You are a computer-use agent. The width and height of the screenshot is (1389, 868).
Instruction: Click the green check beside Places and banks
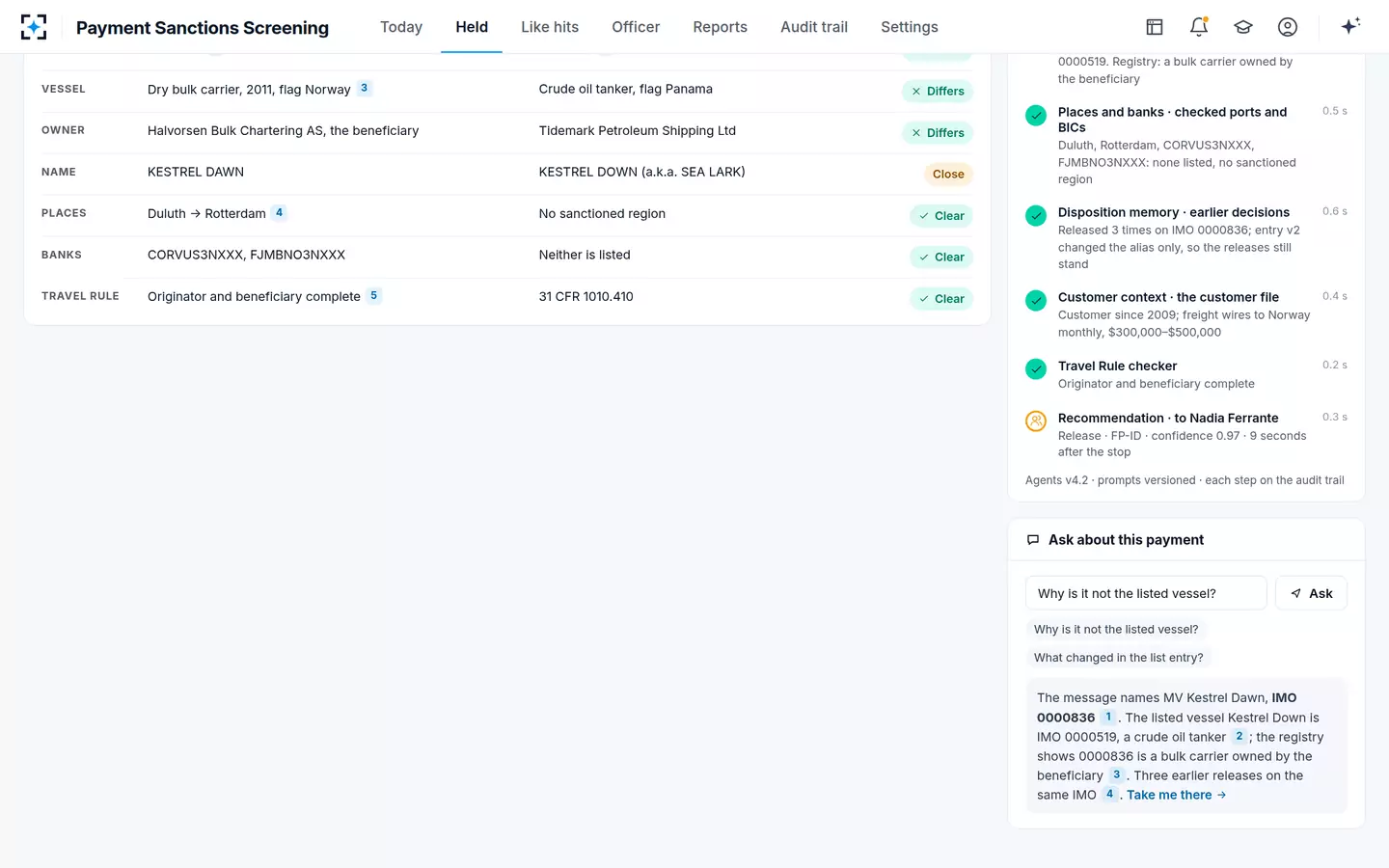click(1036, 116)
